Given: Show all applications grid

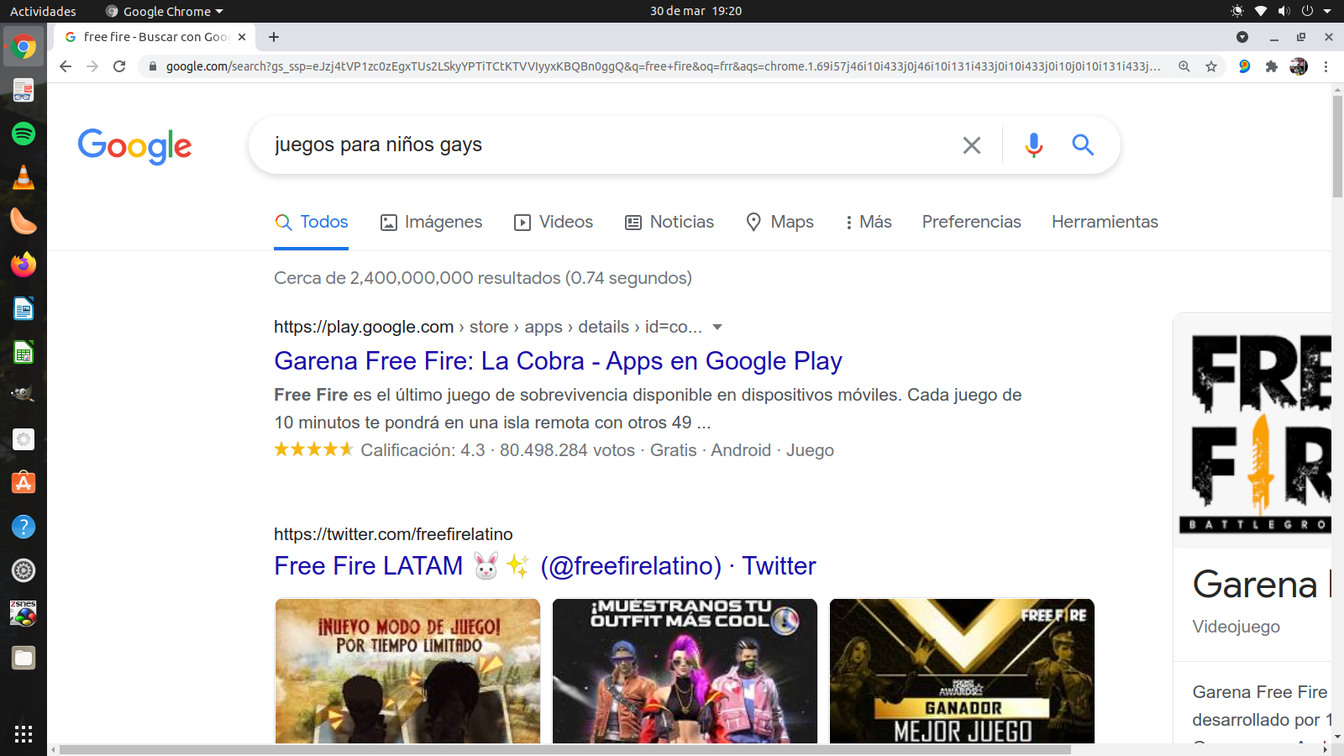Looking at the screenshot, I should tap(23, 733).
